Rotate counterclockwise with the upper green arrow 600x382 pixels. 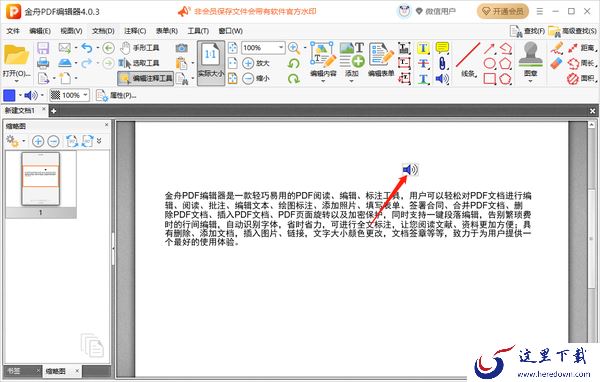[x=294, y=63]
